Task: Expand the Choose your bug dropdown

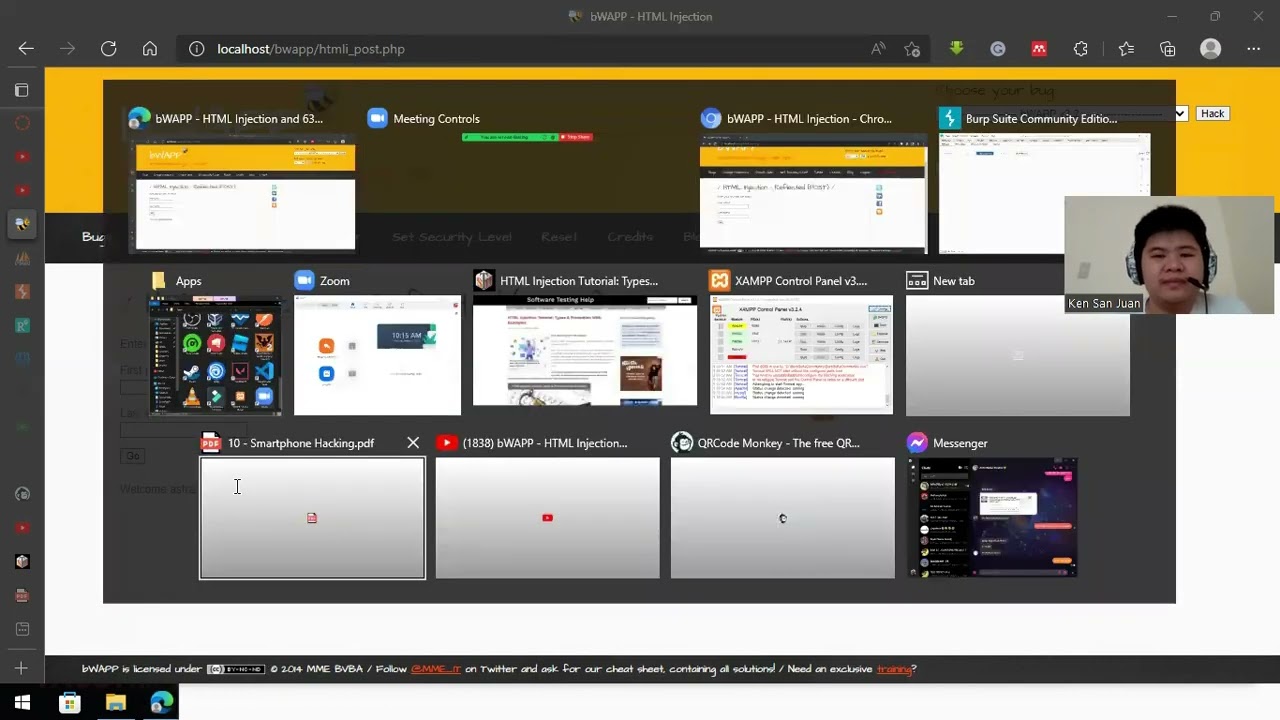Action: (1180, 113)
